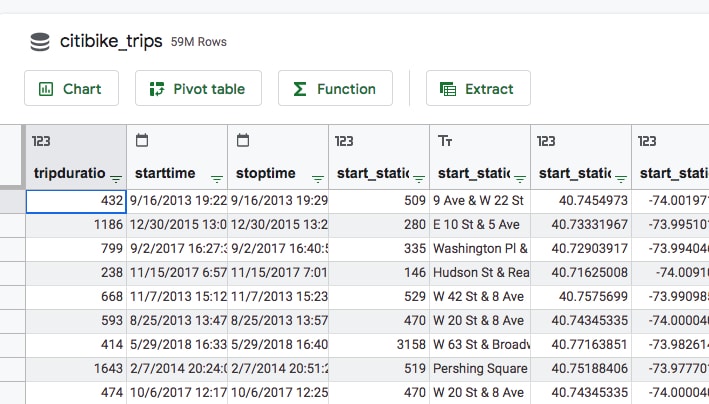This screenshot has width=709, height=404.
Task: Select station ID cell 529
Action: [x=379, y=297]
